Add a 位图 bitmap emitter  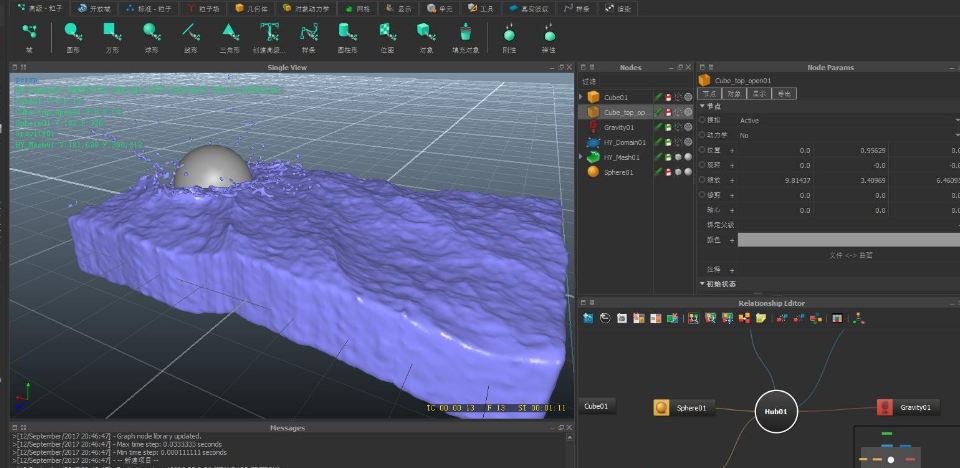tap(386, 31)
